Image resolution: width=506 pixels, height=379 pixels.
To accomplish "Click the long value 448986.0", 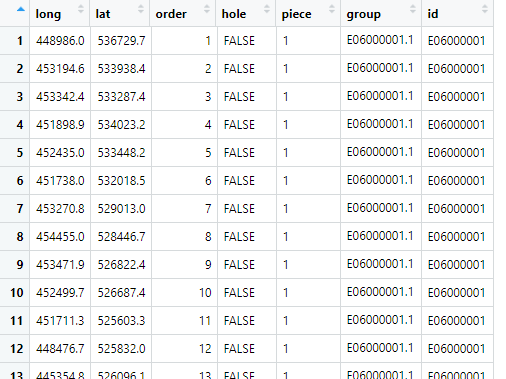I will tap(60, 41).
